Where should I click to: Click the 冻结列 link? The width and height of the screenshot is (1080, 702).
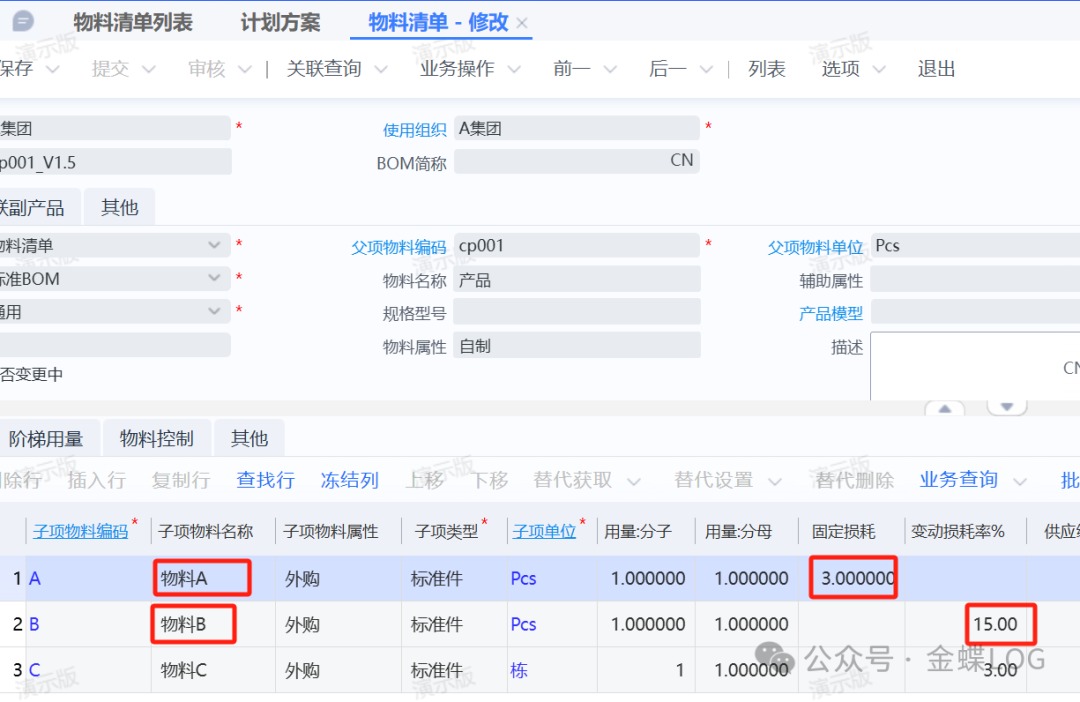pos(349,480)
